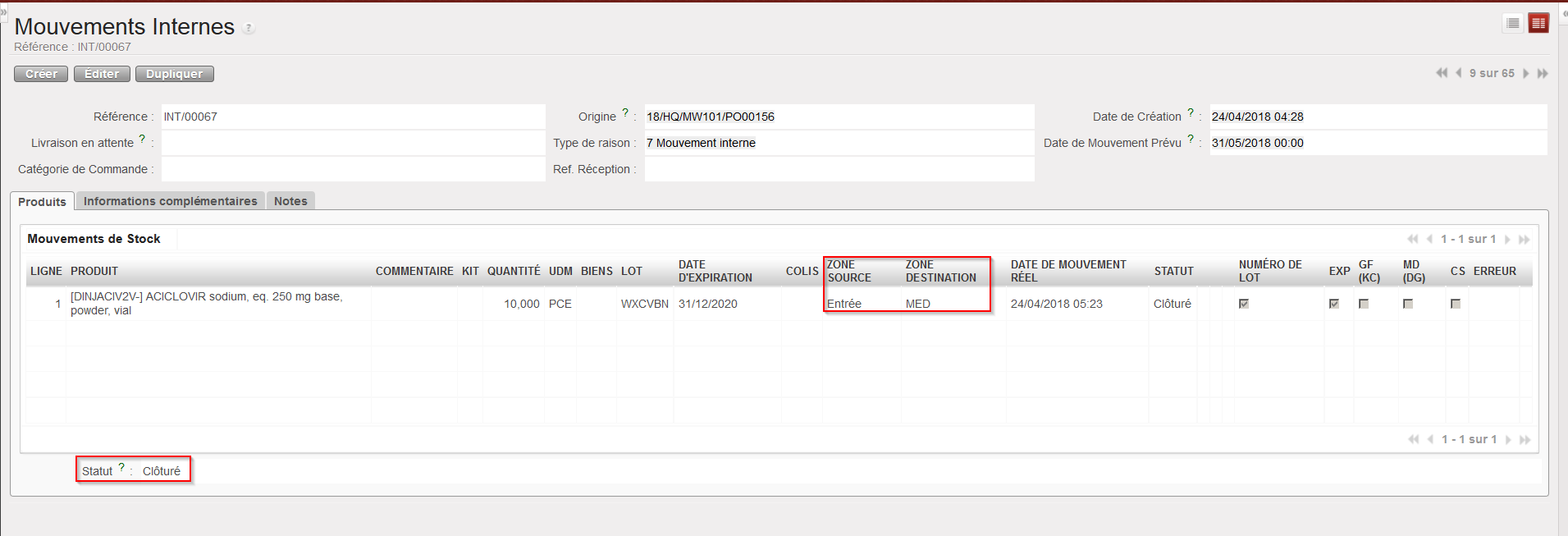Screen dimensions: 1568x536
Task: Click the Origine field value
Action: click(x=711, y=117)
